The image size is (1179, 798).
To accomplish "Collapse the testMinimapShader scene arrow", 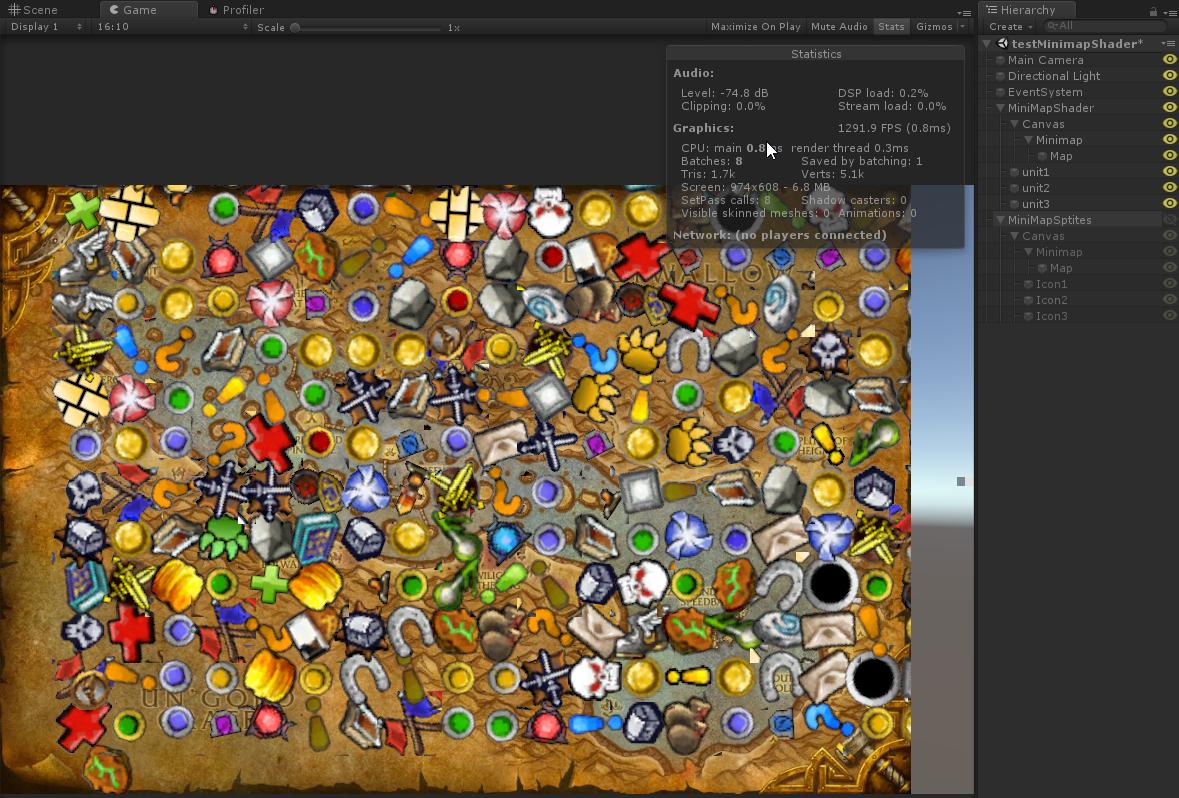I will tap(987, 44).
